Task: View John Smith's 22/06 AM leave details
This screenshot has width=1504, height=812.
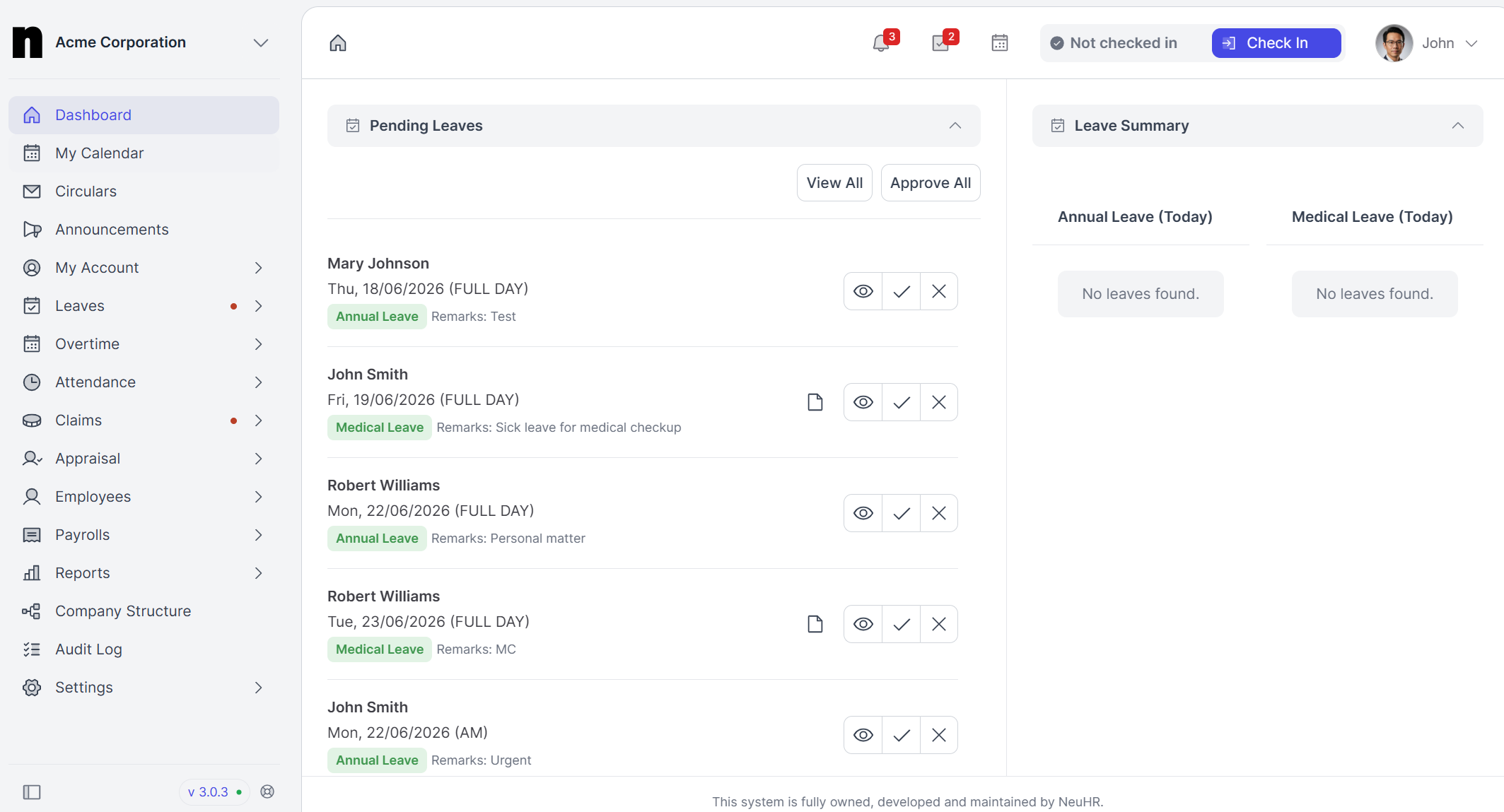Action: coord(863,735)
